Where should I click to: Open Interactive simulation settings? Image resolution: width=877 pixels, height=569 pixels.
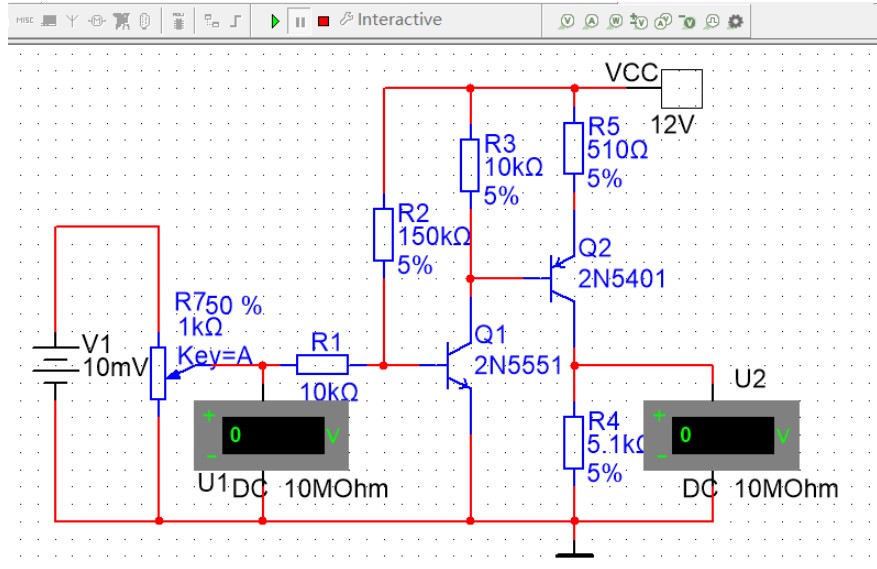tap(391, 20)
